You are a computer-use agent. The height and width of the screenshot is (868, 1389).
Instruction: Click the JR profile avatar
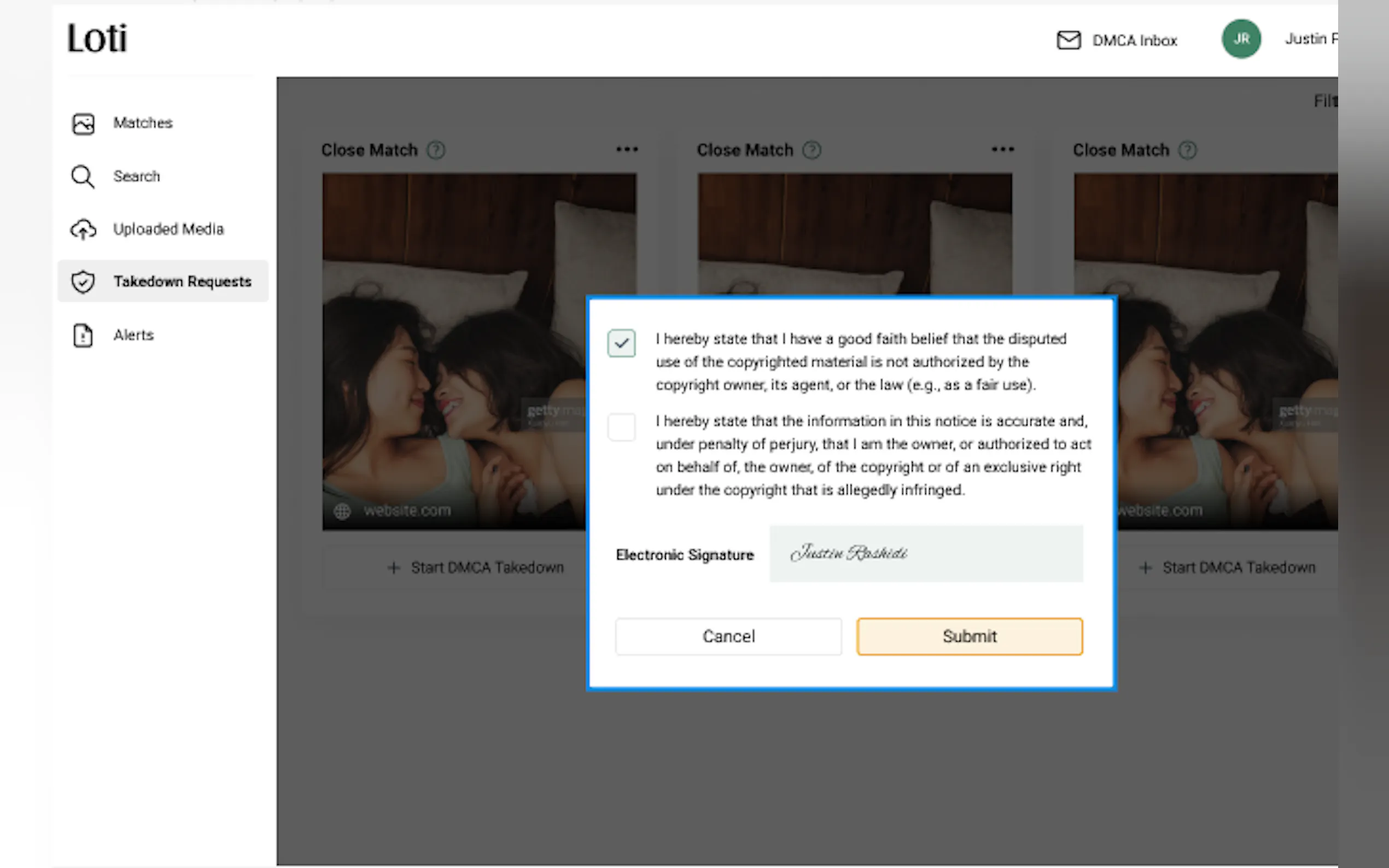click(x=1241, y=39)
